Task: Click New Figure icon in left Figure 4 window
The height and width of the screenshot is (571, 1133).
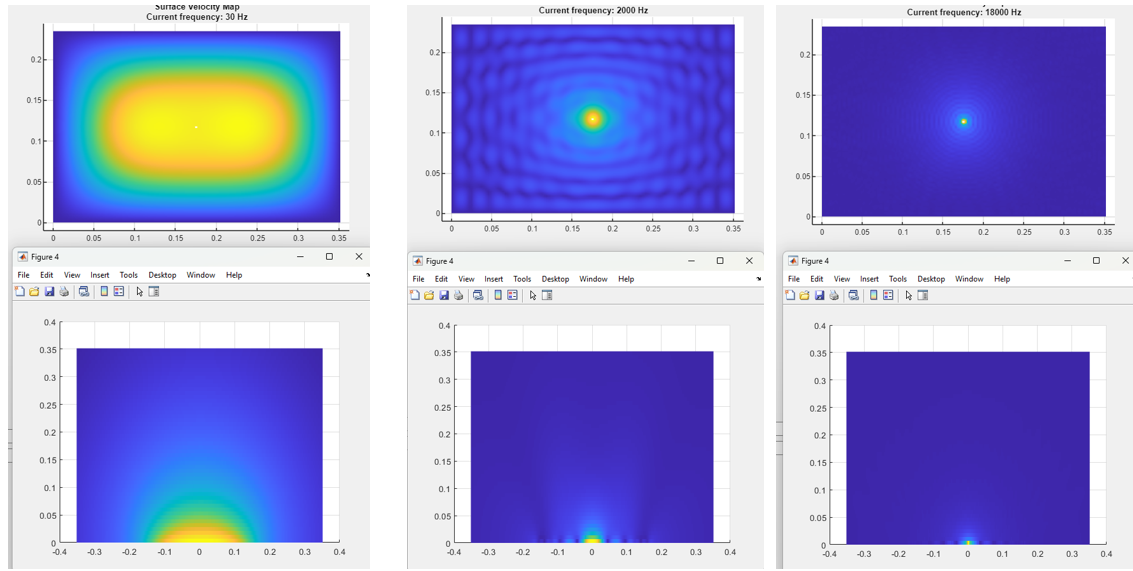Action: coord(20,291)
